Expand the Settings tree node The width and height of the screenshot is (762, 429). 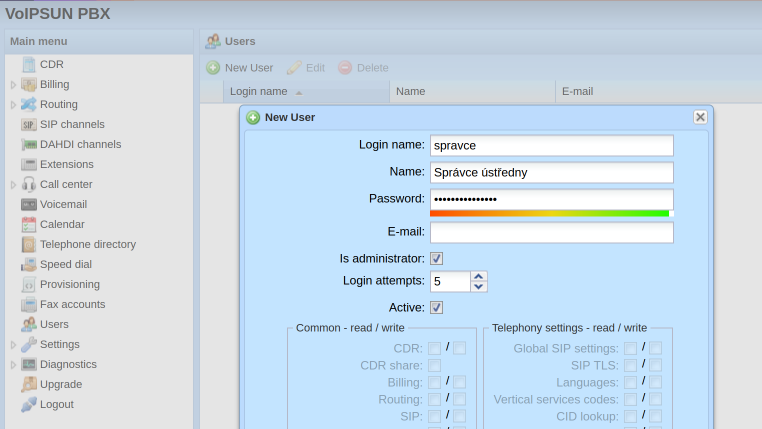(x=13, y=344)
